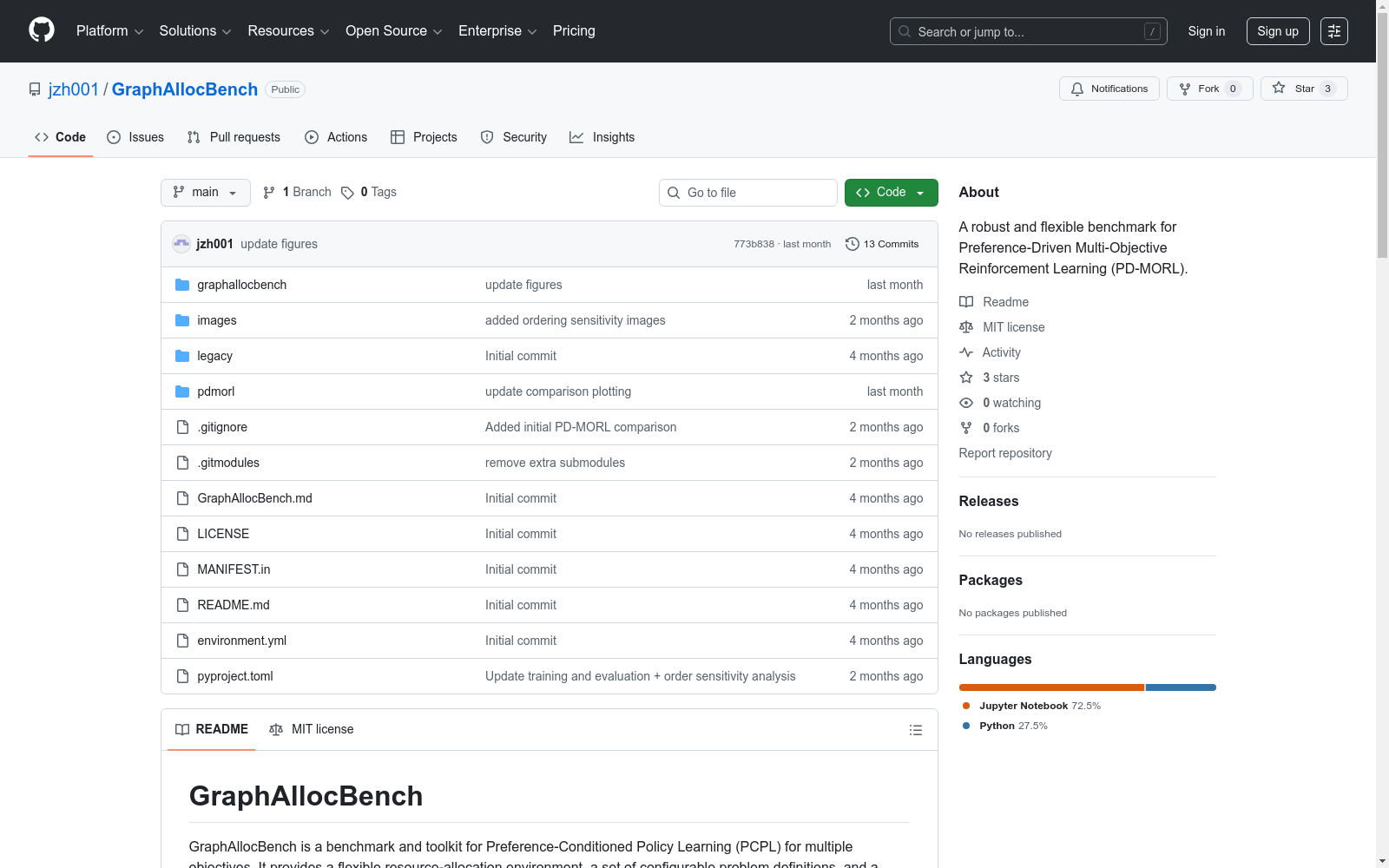Open the Pricing link
1389x868 pixels.
click(574, 31)
